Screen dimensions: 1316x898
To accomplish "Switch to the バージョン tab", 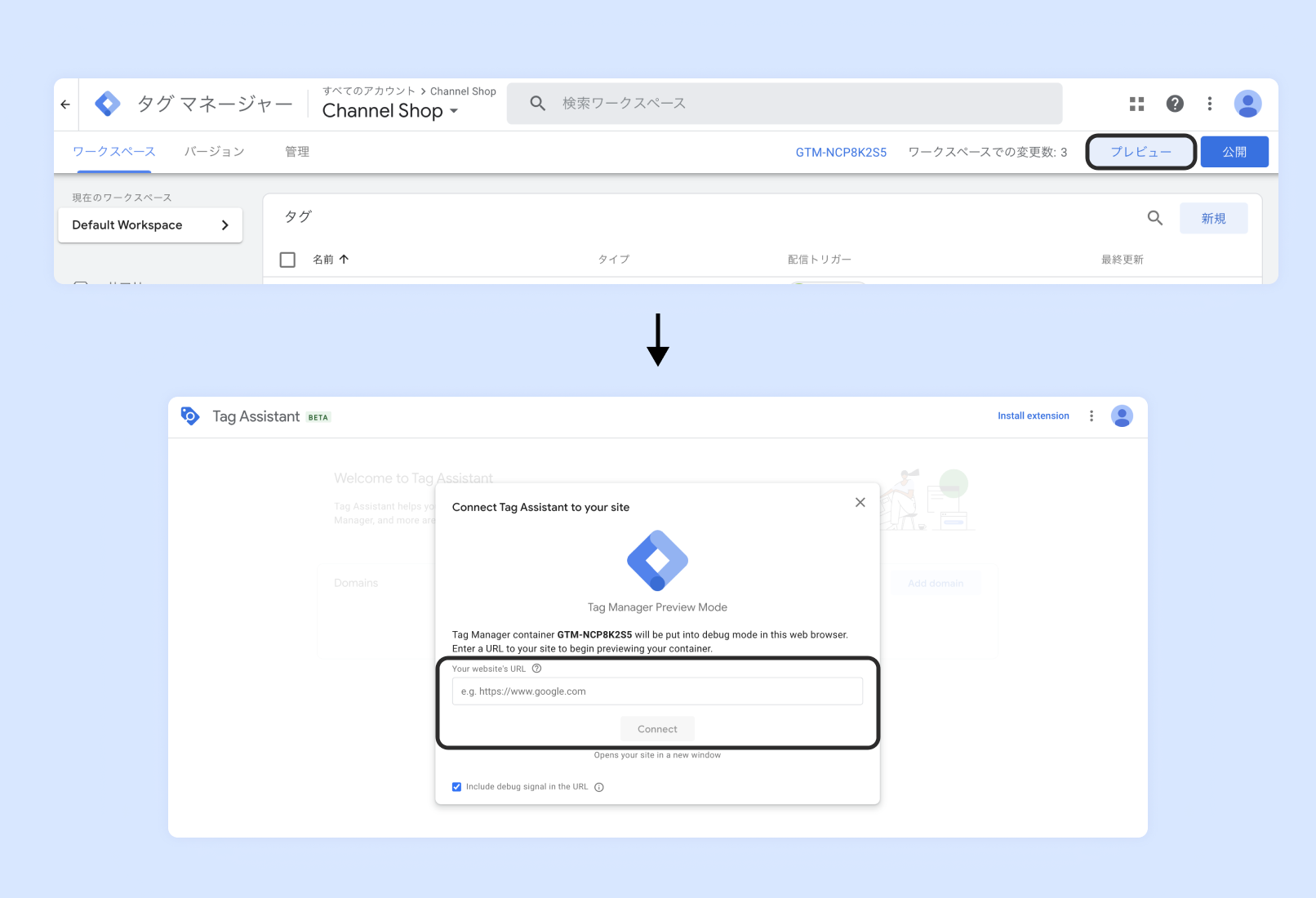I will pyautogui.click(x=215, y=152).
